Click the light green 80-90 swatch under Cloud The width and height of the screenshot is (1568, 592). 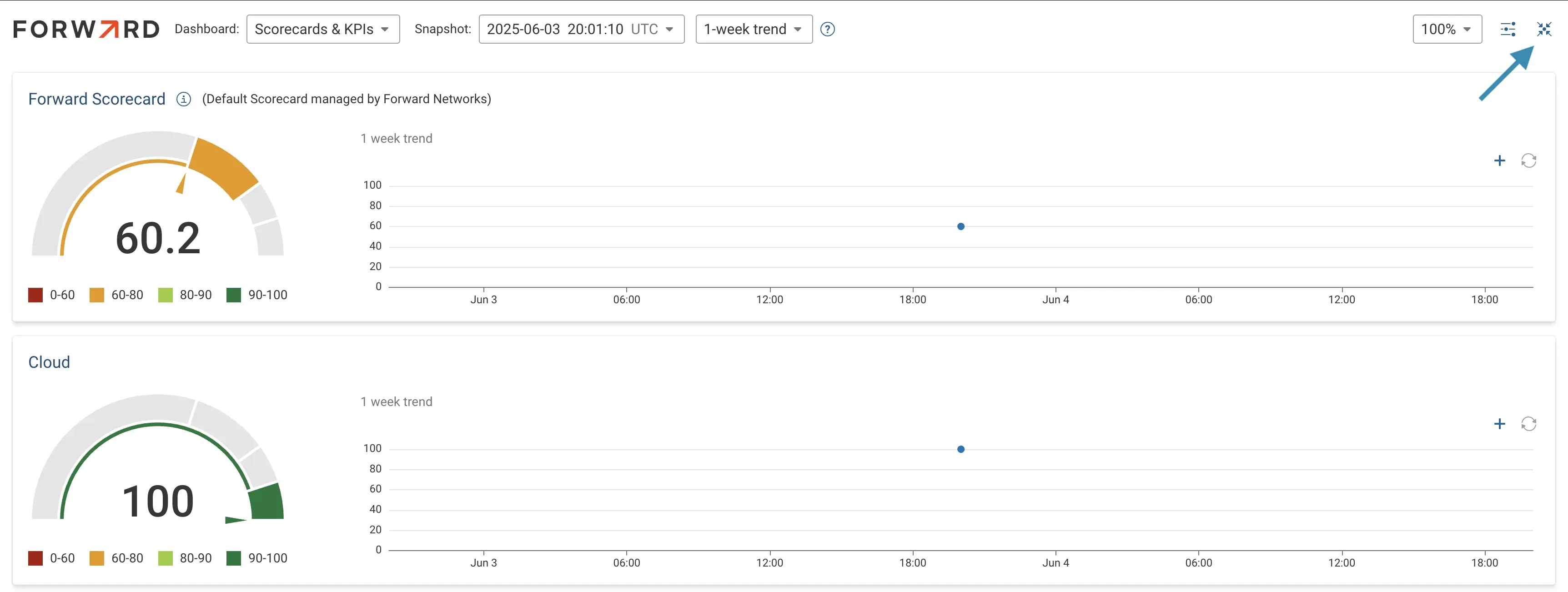pyautogui.click(x=166, y=558)
